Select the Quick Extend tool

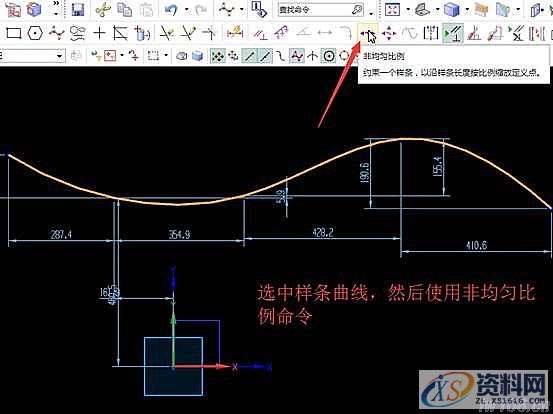[188, 33]
